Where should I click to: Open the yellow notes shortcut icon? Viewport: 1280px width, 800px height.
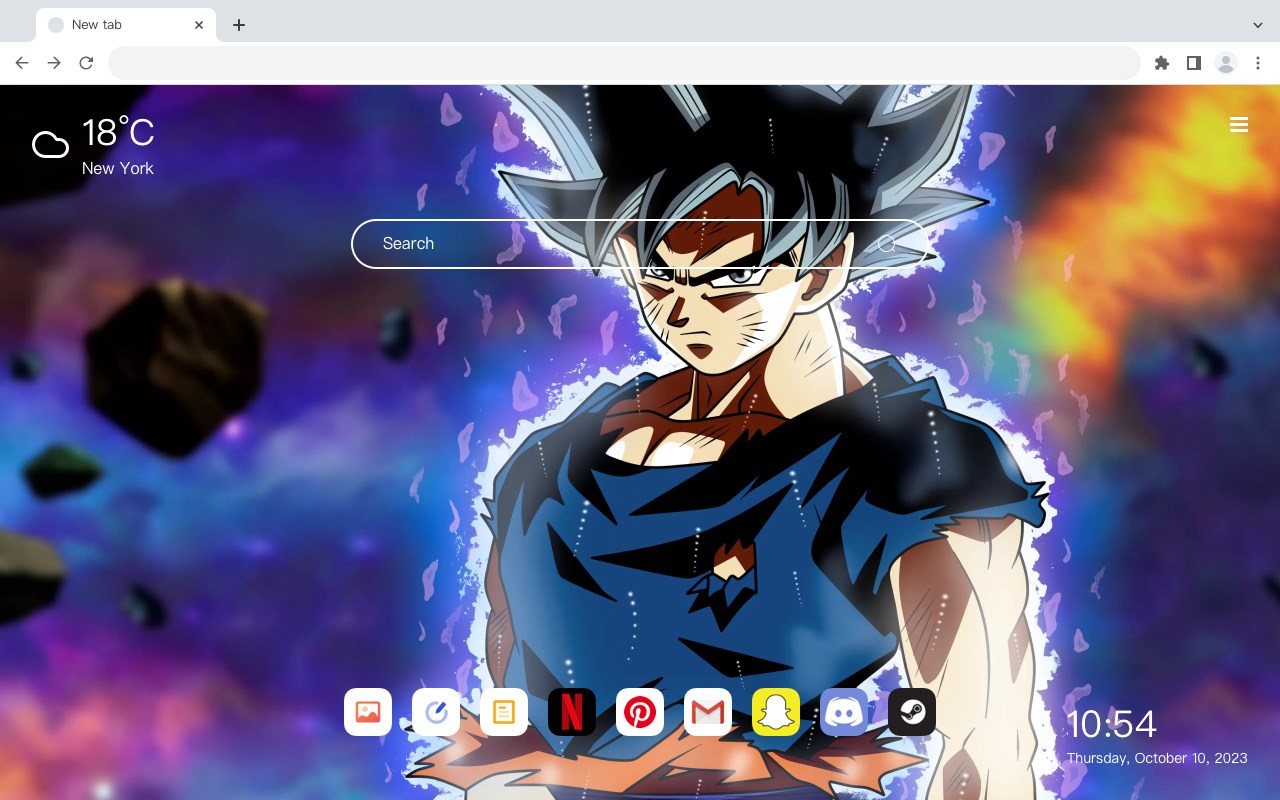504,712
